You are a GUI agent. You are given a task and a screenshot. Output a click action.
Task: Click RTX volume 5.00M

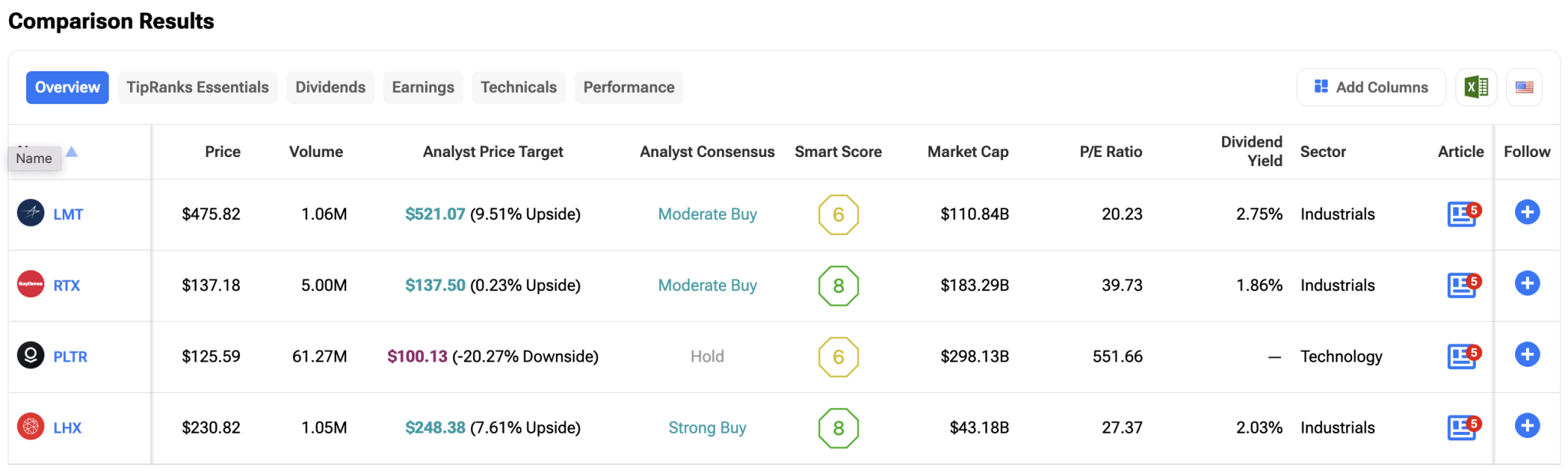(x=325, y=286)
